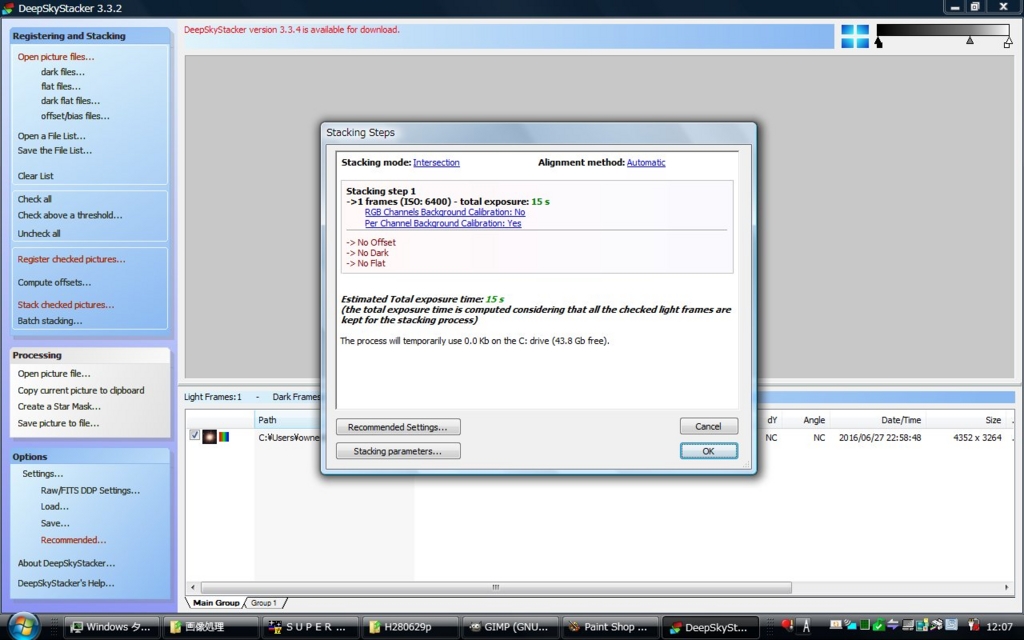1024x640 pixels.
Task: Switch to GIMP taskbar button
Action: (509, 627)
